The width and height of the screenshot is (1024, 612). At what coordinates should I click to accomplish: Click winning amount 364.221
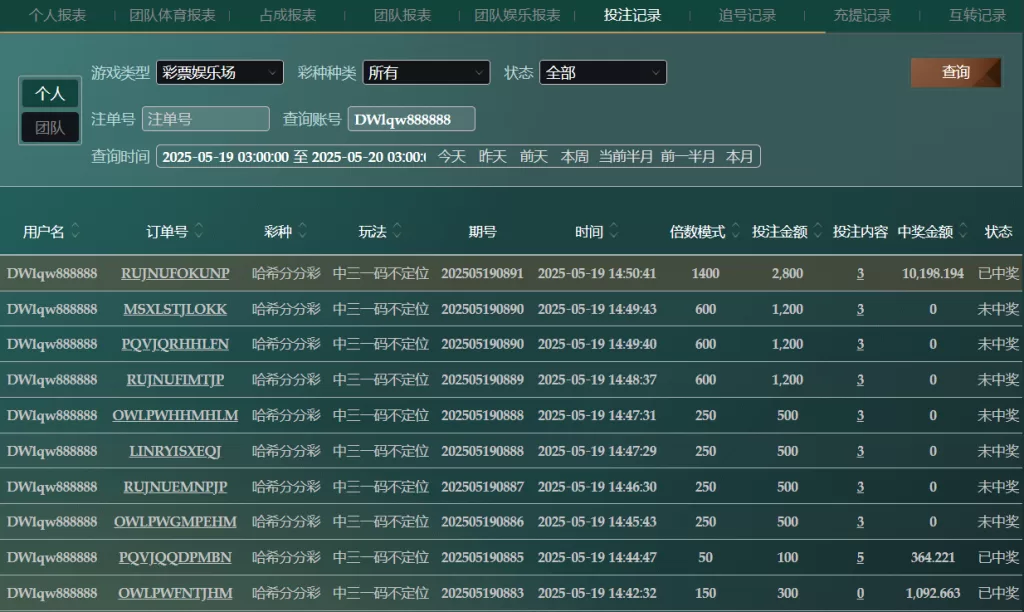click(933, 558)
